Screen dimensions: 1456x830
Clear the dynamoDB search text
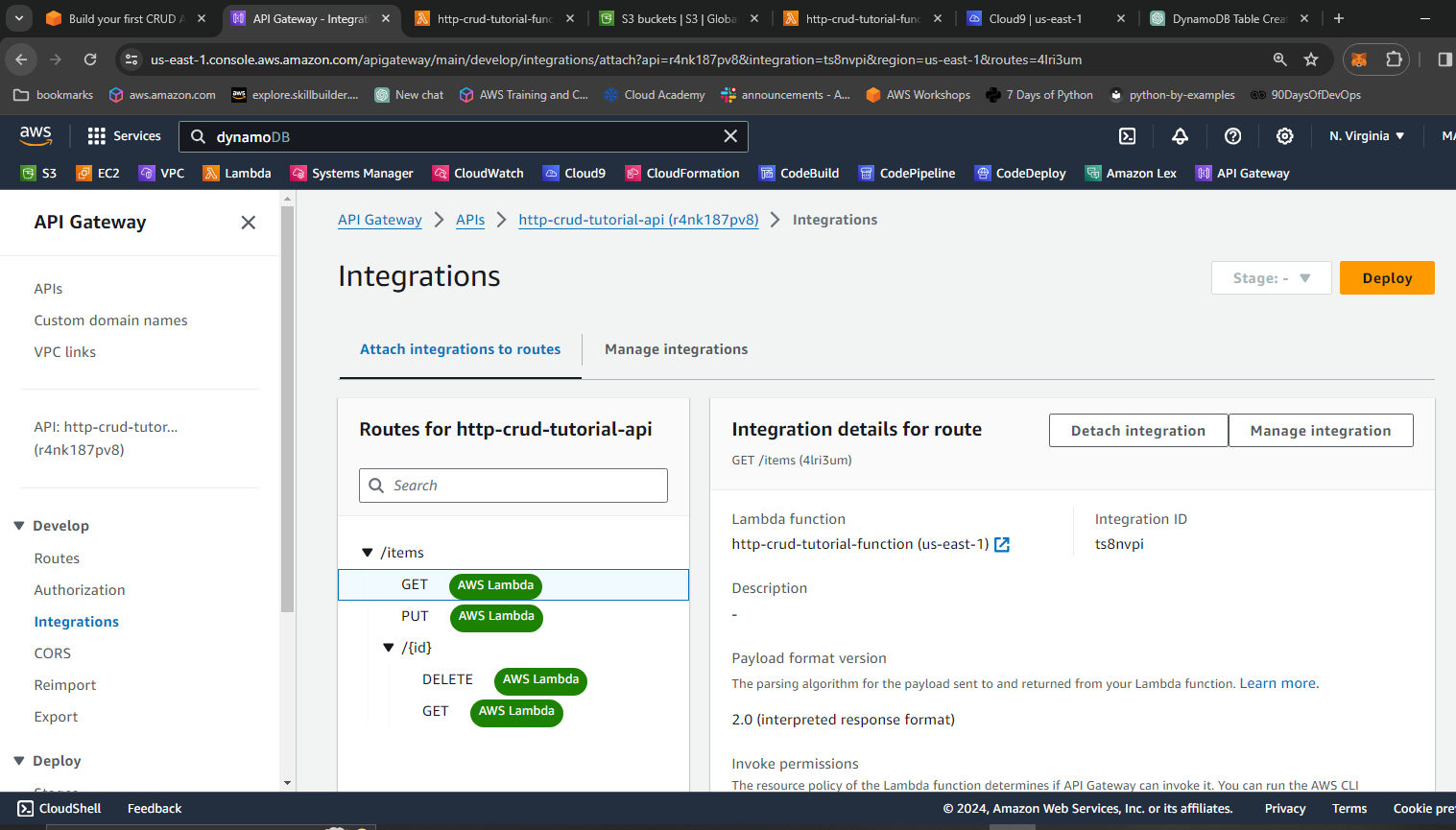pyautogui.click(x=730, y=136)
